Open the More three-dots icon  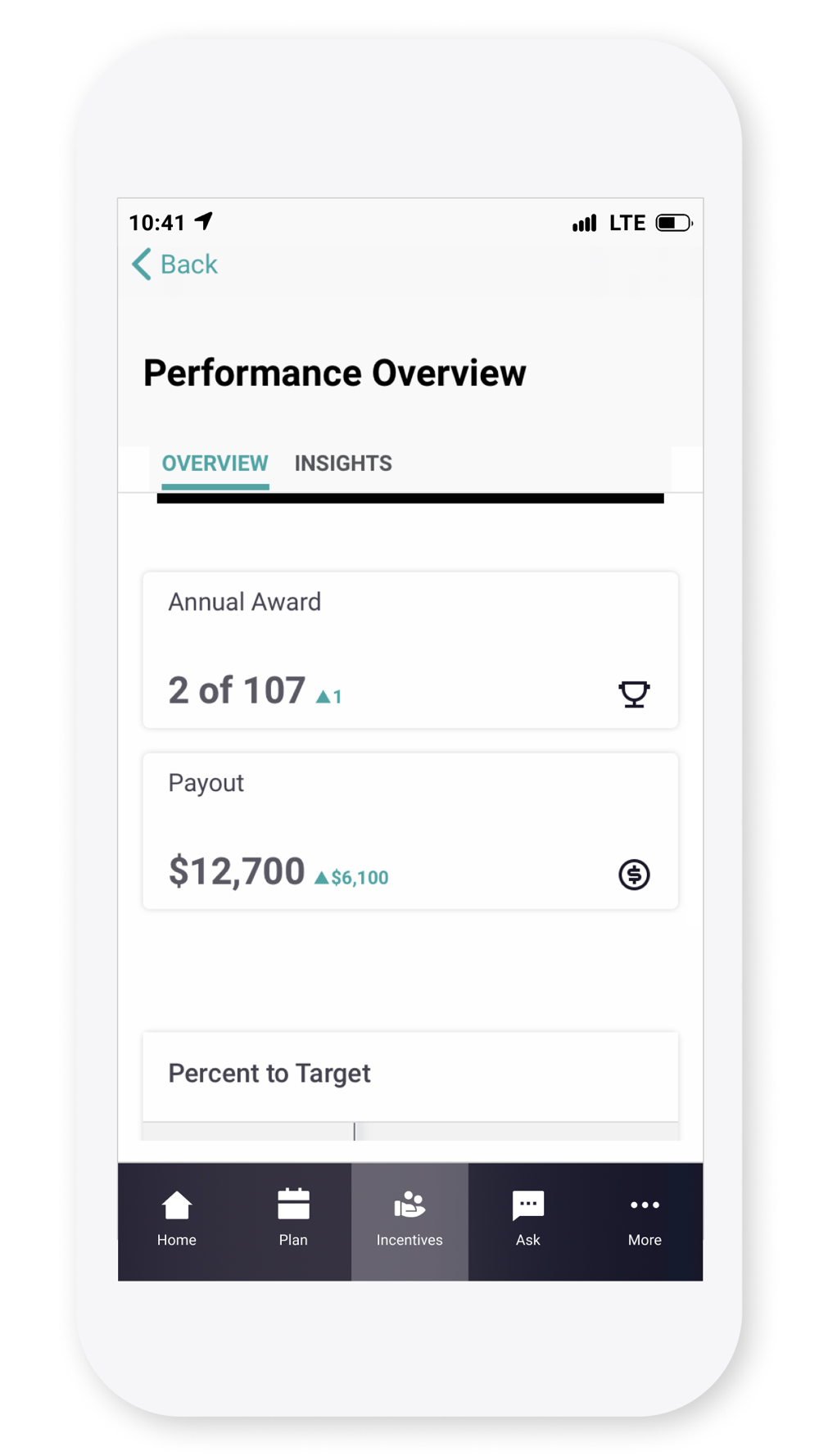click(645, 1205)
